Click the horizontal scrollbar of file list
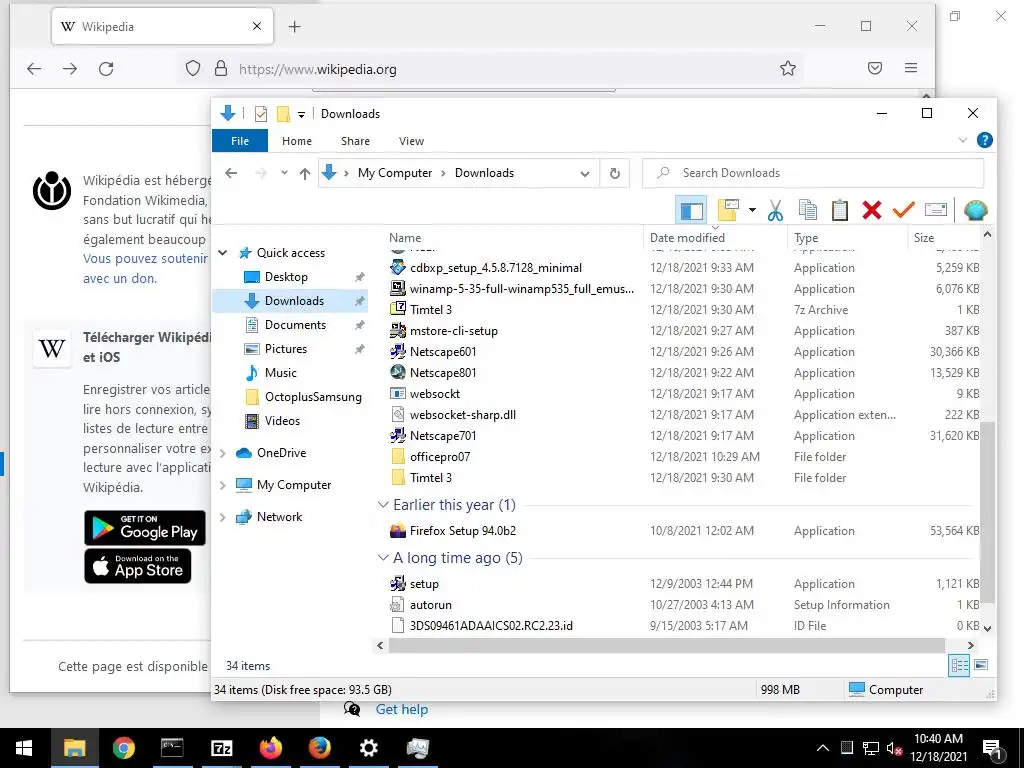 (x=666, y=645)
